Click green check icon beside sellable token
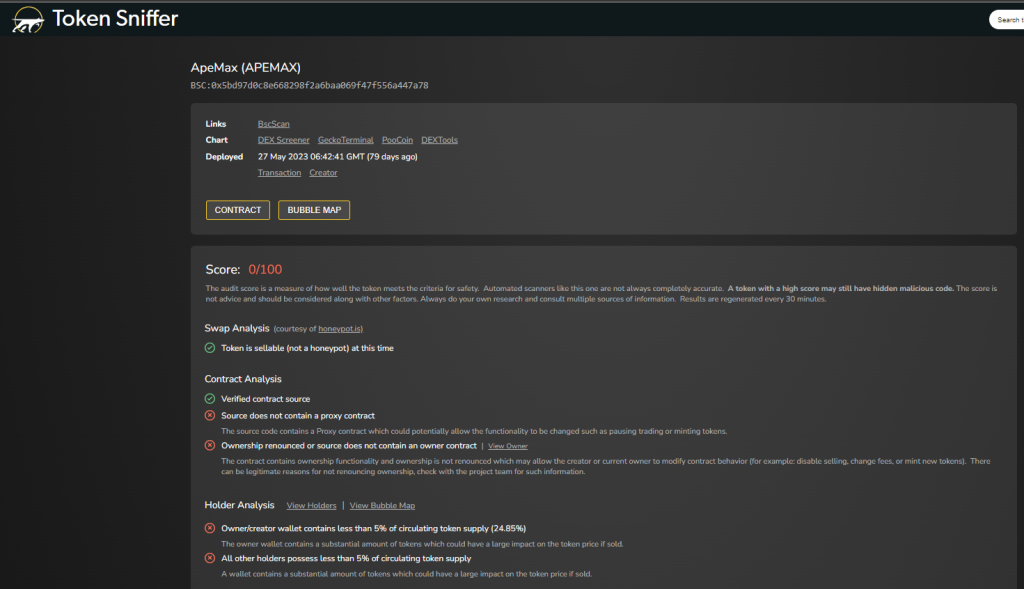The image size is (1024, 589). [x=210, y=348]
